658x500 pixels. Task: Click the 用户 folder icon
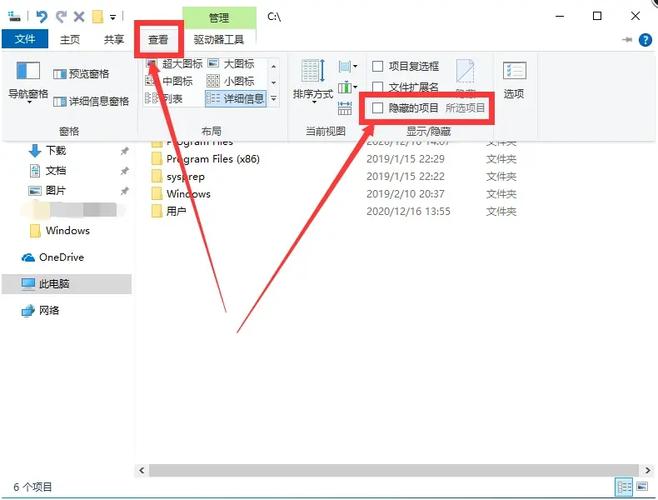pyautogui.click(x=157, y=211)
